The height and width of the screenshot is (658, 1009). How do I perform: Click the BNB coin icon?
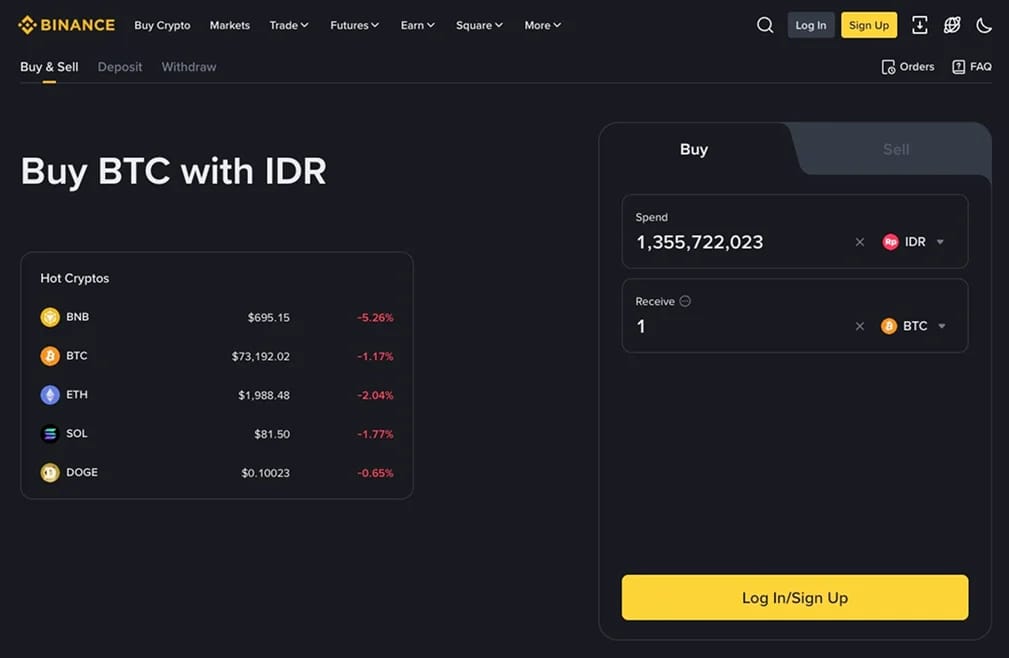50,317
